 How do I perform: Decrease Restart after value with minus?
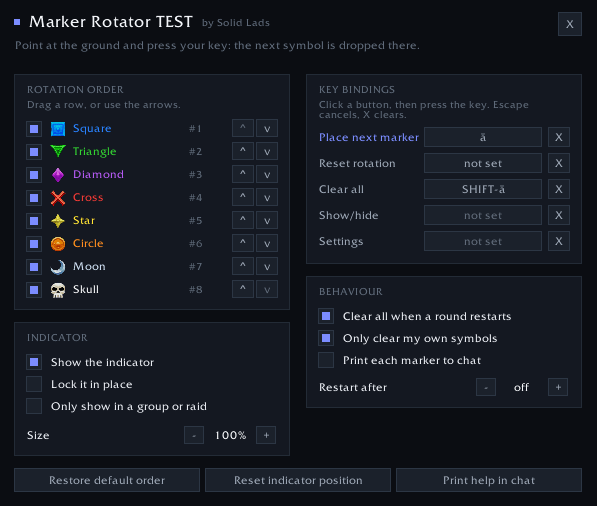486,387
